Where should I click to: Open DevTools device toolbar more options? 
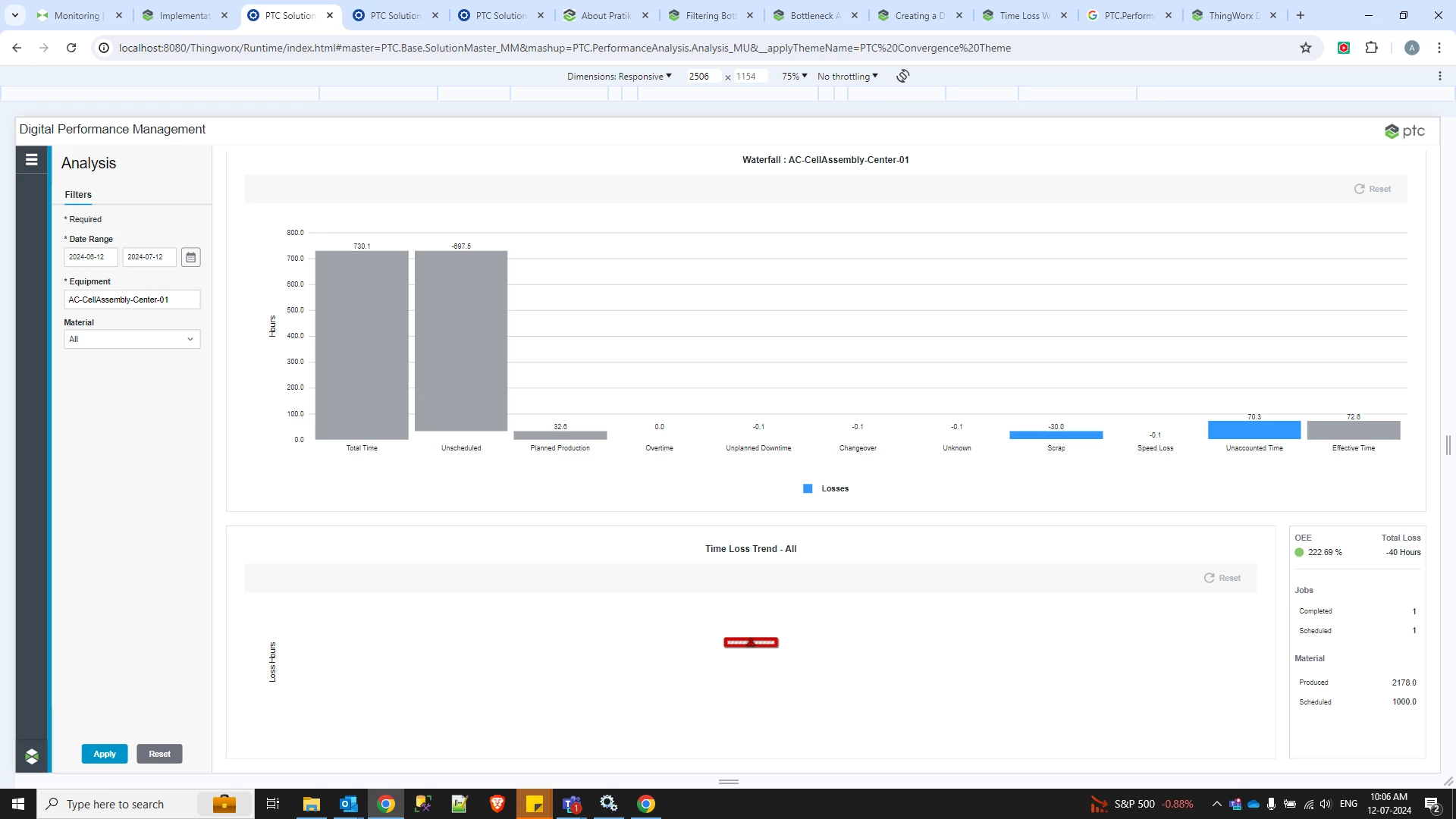(1439, 76)
